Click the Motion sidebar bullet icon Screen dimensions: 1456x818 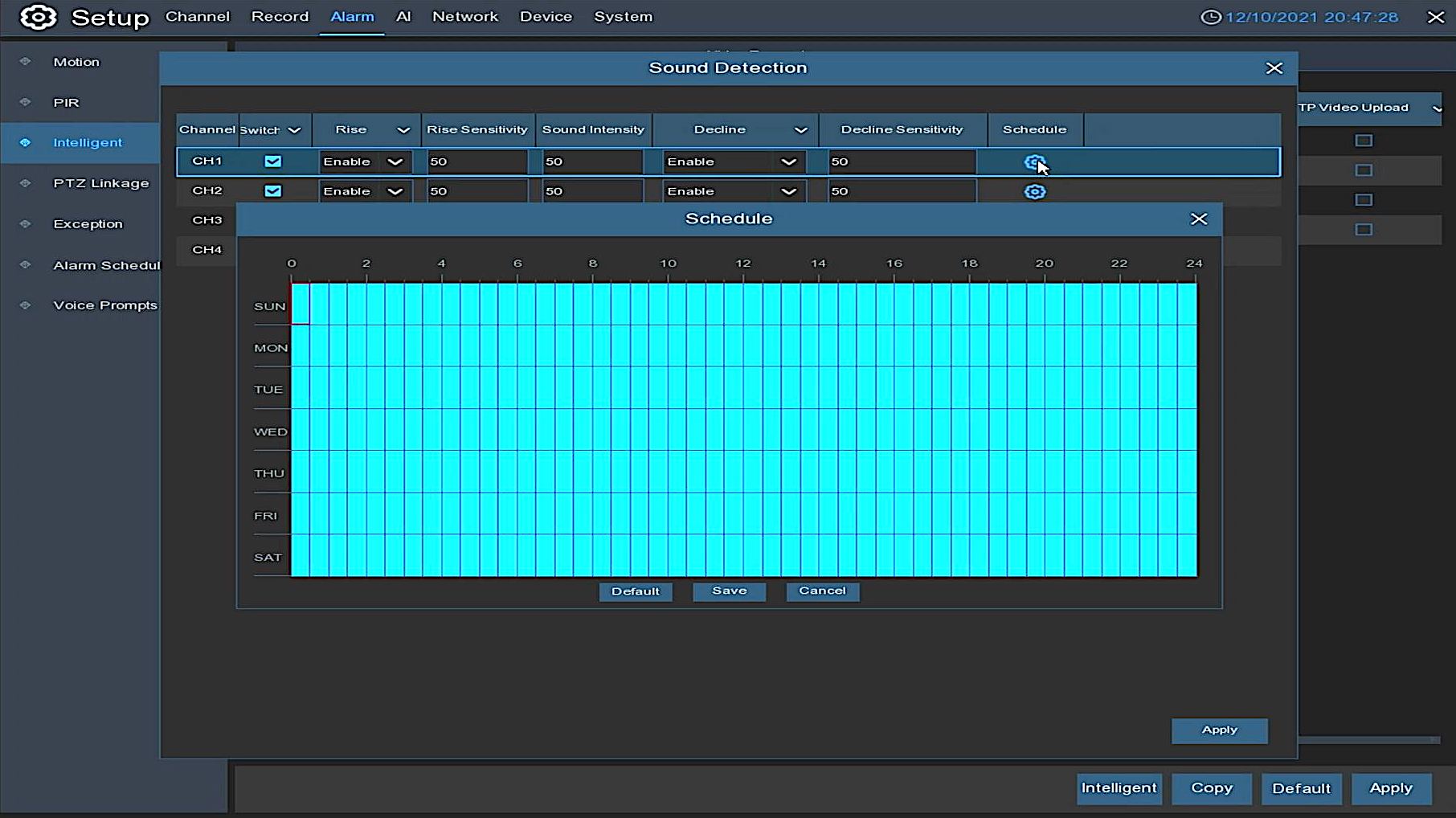[25, 61]
